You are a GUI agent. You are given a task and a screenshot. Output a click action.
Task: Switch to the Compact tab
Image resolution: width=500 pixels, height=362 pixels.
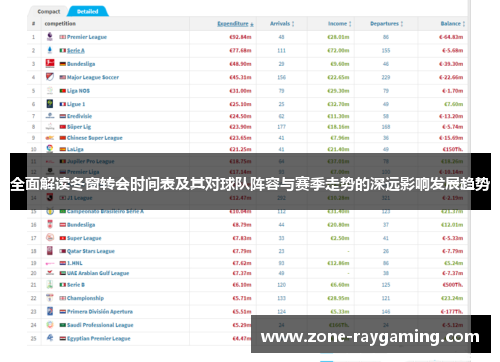coord(49,11)
